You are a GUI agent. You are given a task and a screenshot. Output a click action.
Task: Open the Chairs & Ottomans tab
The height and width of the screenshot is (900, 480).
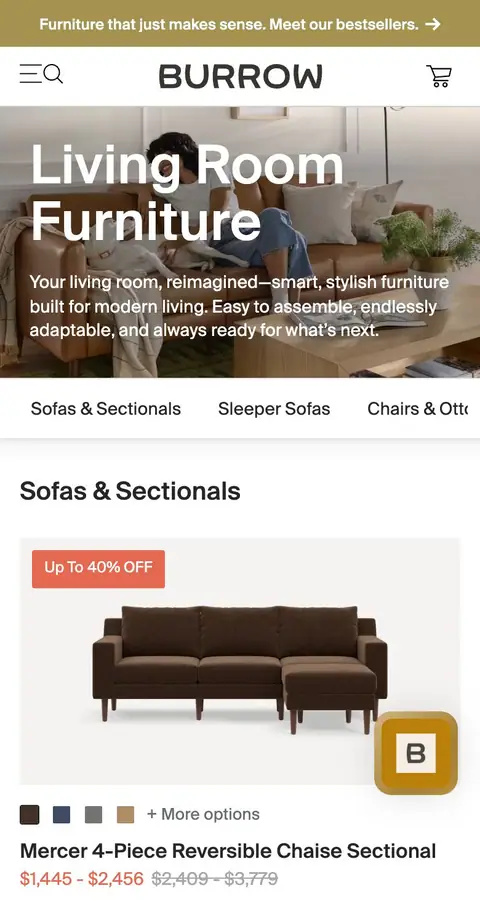coord(418,409)
